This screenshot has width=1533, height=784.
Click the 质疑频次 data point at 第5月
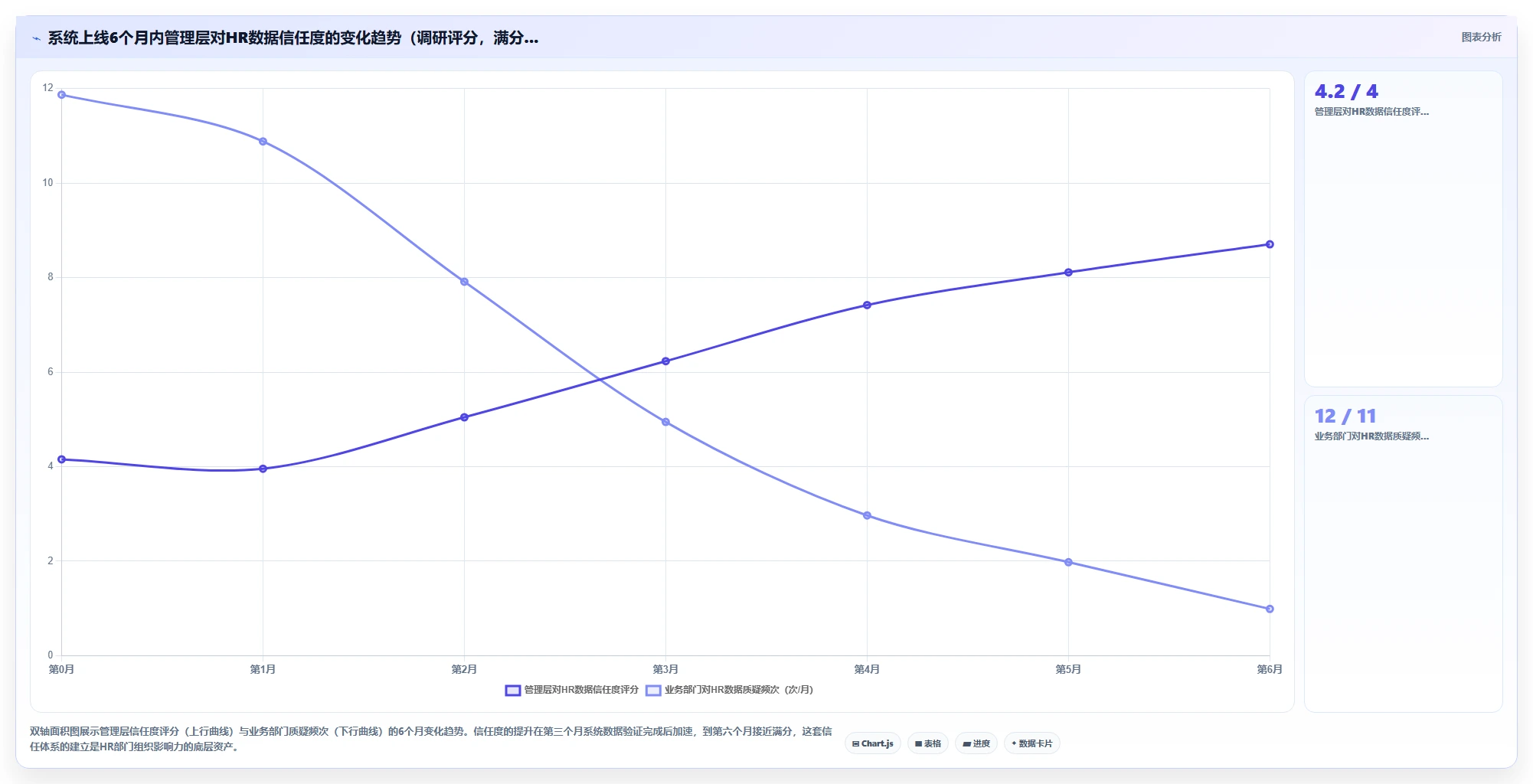point(1068,562)
